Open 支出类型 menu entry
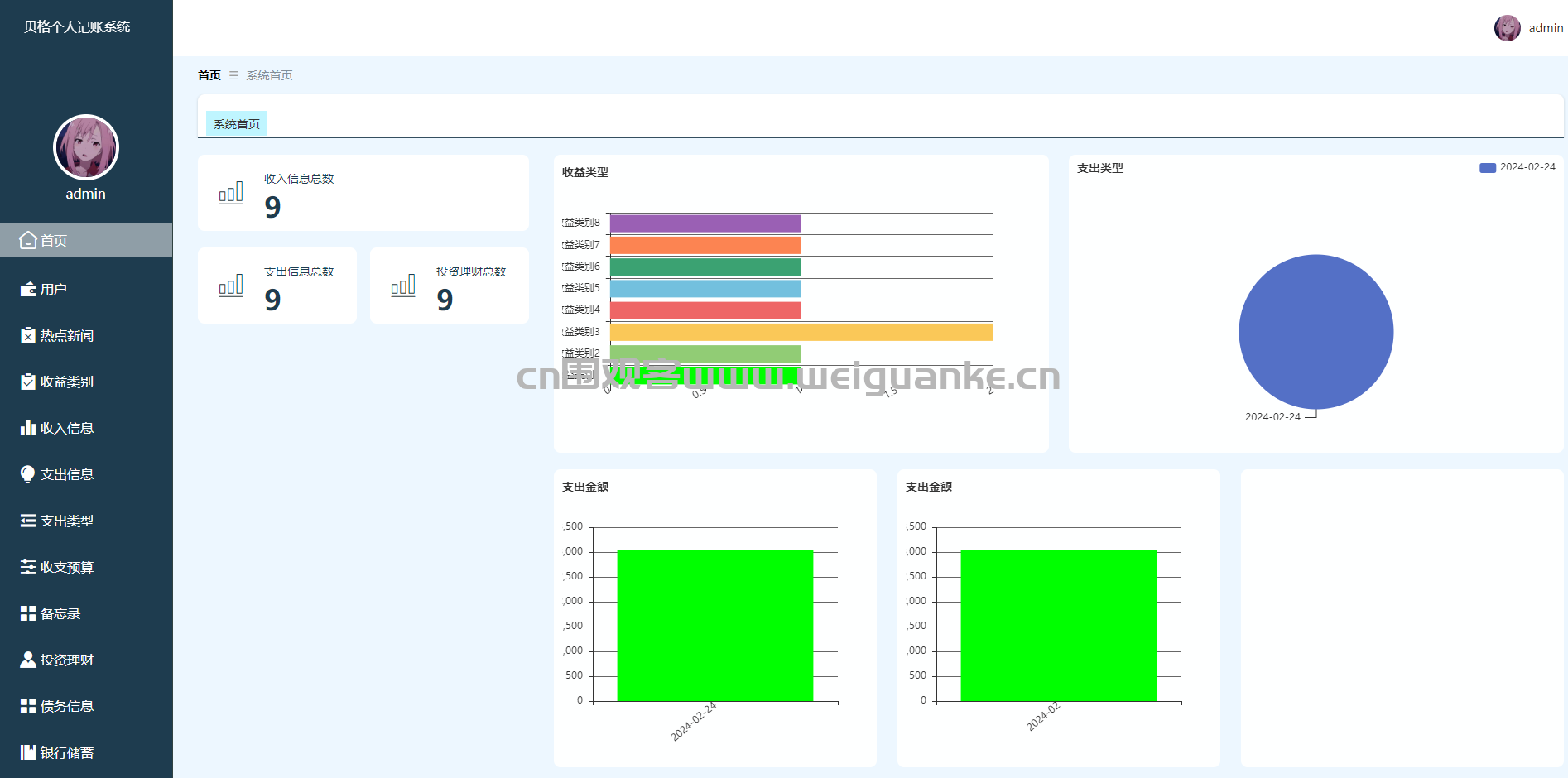This screenshot has width=1568, height=778. click(86, 521)
